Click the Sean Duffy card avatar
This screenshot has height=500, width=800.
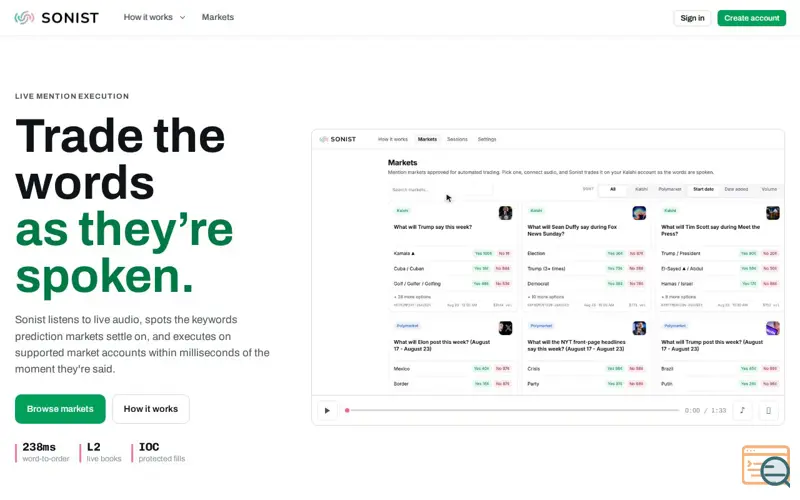[639, 213]
